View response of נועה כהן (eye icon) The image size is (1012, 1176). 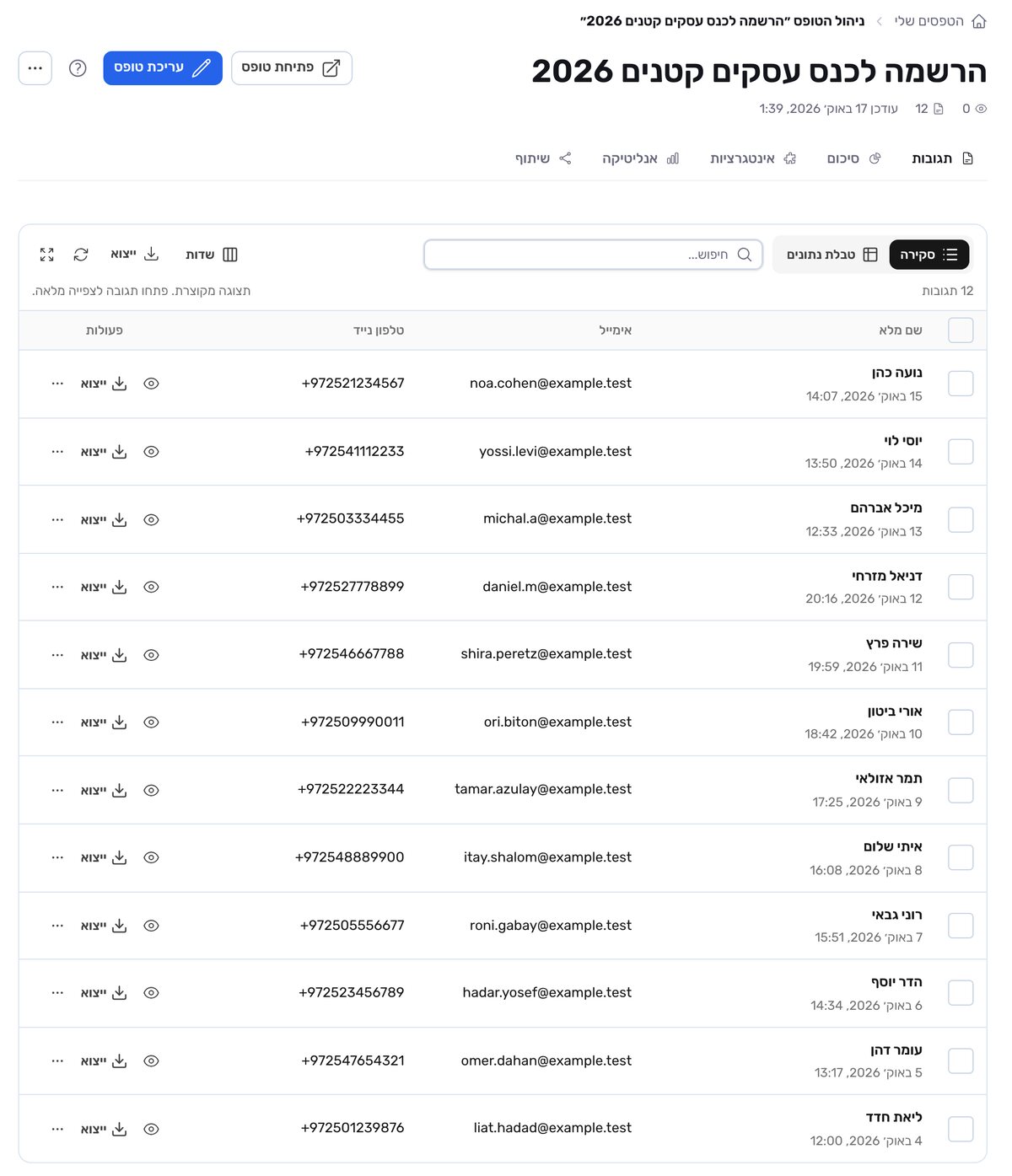(x=151, y=384)
